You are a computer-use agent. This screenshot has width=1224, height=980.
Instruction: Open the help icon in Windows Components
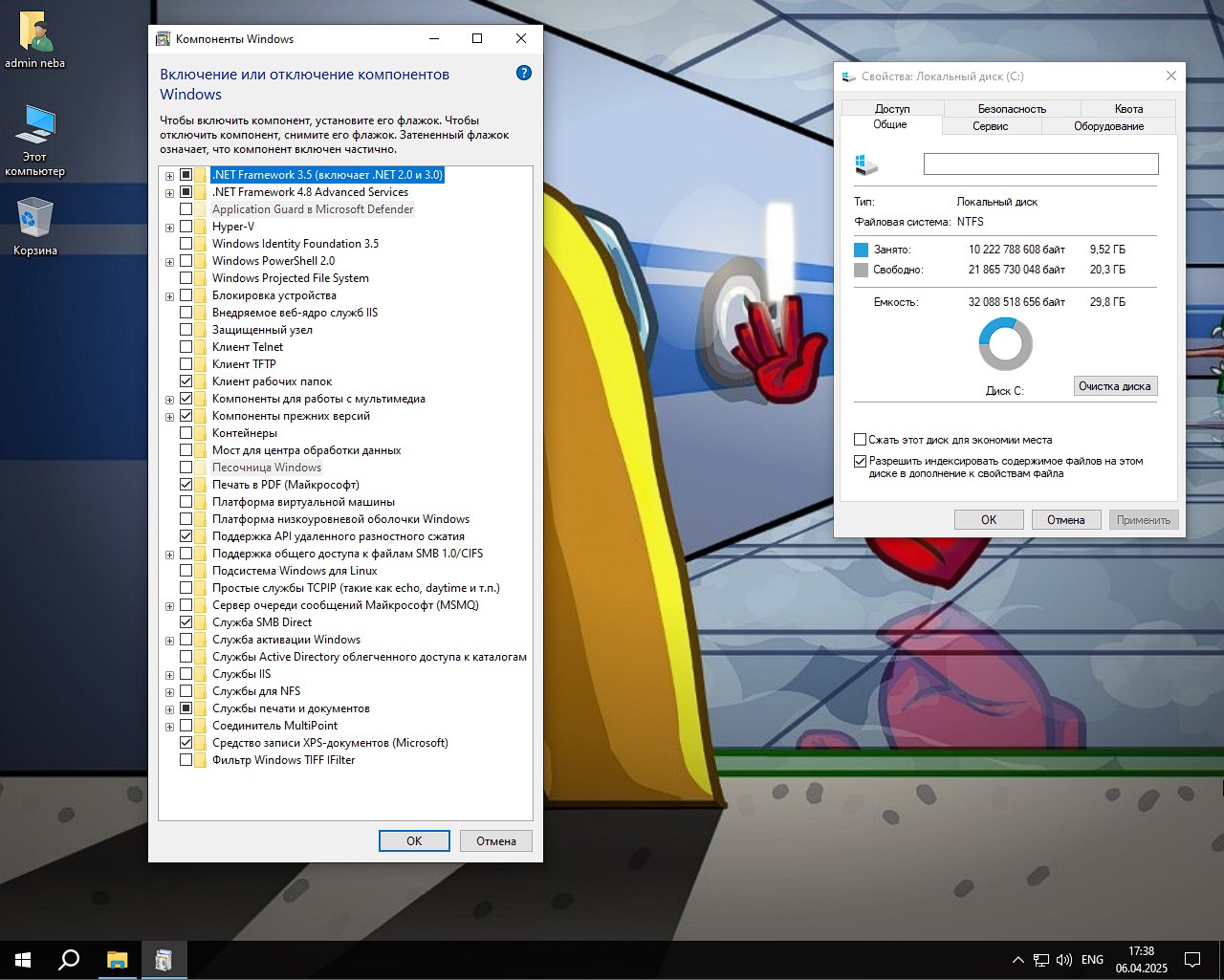point(523,73)
